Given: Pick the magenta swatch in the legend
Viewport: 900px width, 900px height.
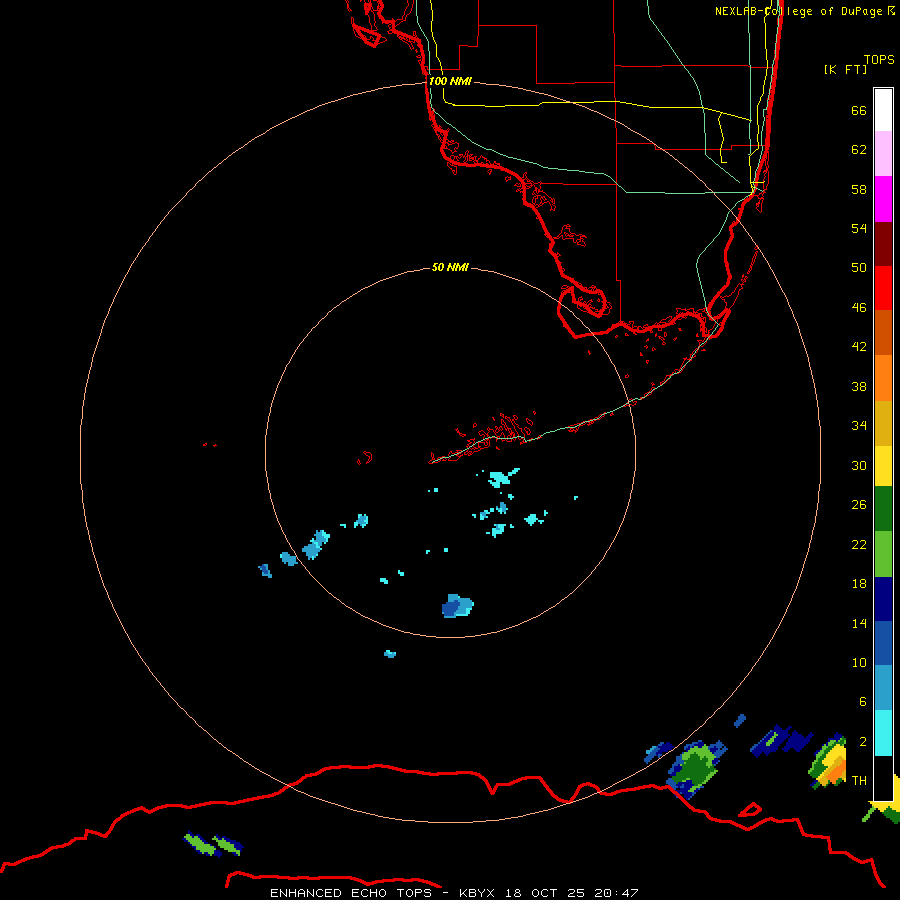Looking at the screenshot, I should 883,199.
